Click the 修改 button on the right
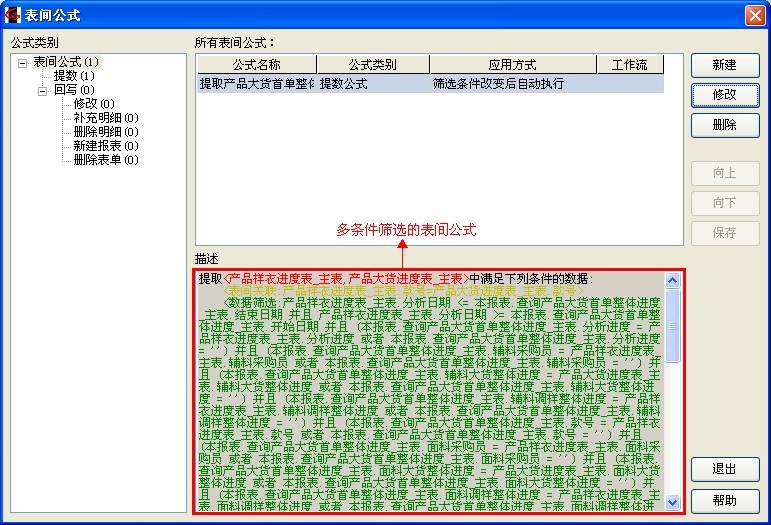The width and height of the screenshot is (771, 525). [724, 95]
